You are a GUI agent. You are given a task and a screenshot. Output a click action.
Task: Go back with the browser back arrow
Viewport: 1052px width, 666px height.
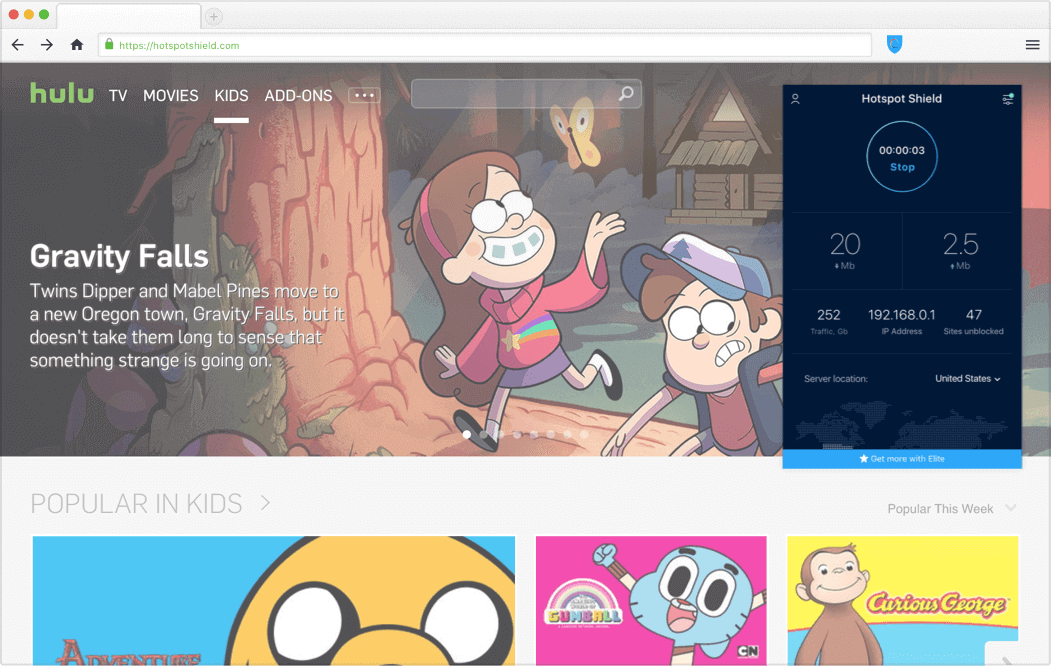coord(18,45)
